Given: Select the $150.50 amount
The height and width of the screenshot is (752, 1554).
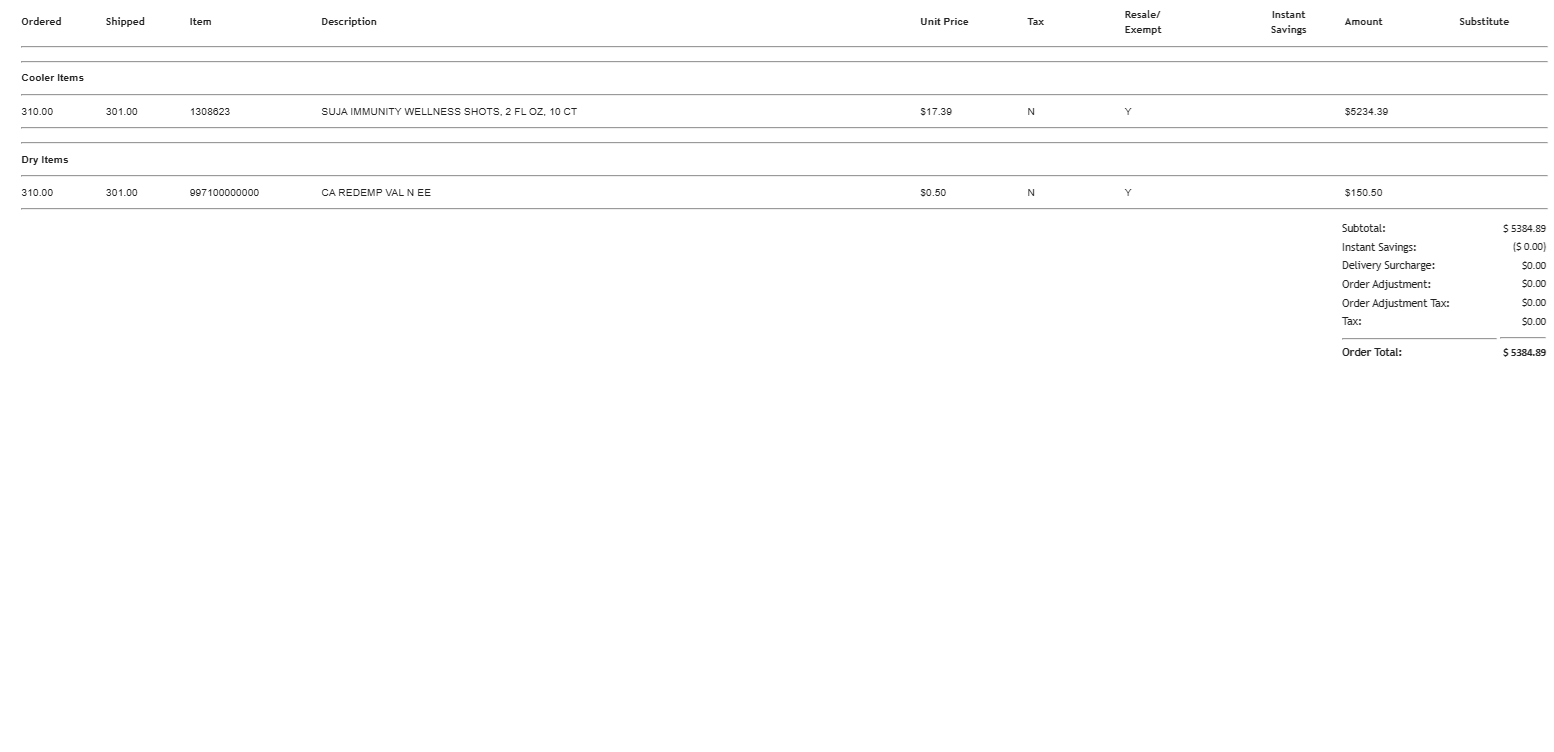Looking at the screenshot, I should 1363,193.
